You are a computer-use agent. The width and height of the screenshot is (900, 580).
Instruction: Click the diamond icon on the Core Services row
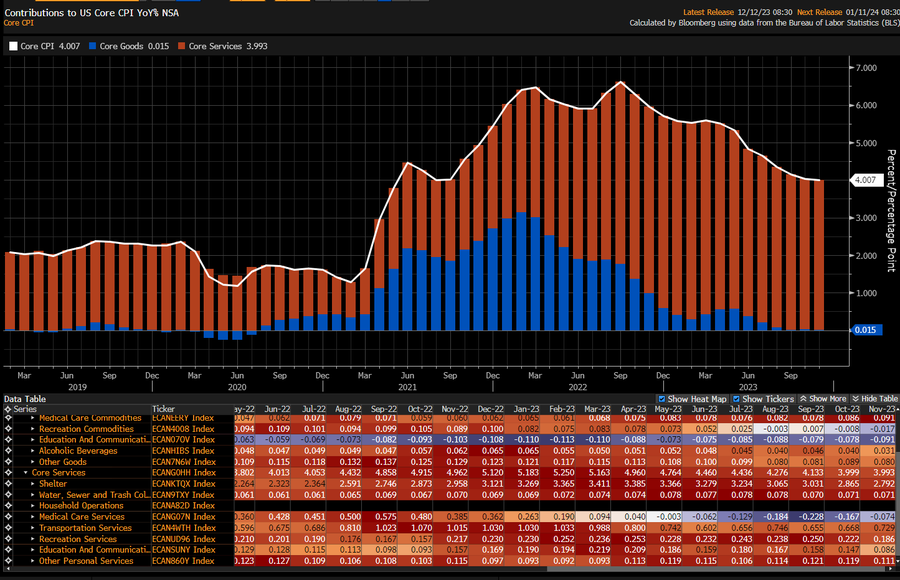[x=8, y=472]
